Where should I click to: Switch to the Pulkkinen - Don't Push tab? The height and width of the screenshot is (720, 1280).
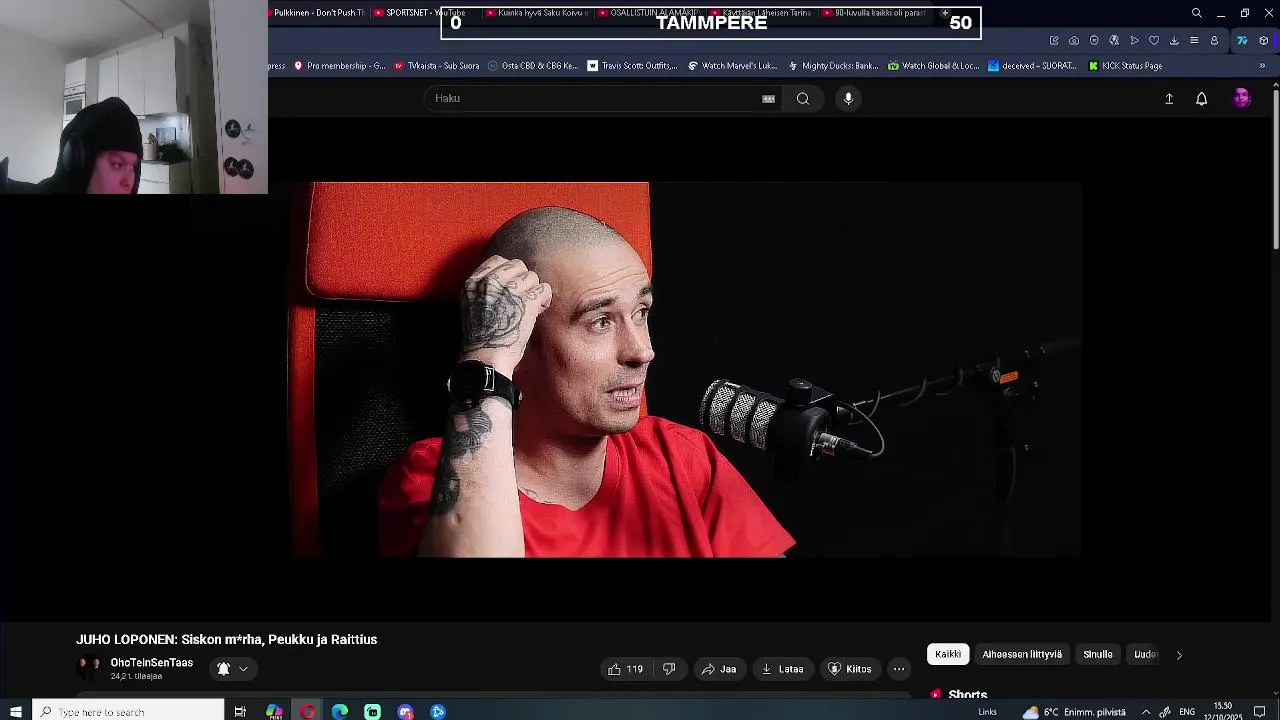(318, 13)
